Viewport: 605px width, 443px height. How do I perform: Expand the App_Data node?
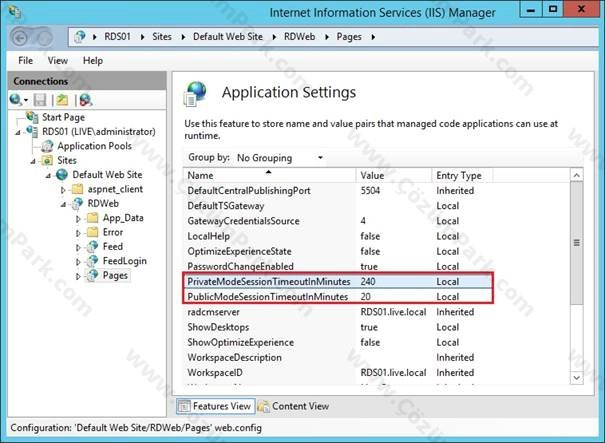pyautogui.click(x=78, y=218)
